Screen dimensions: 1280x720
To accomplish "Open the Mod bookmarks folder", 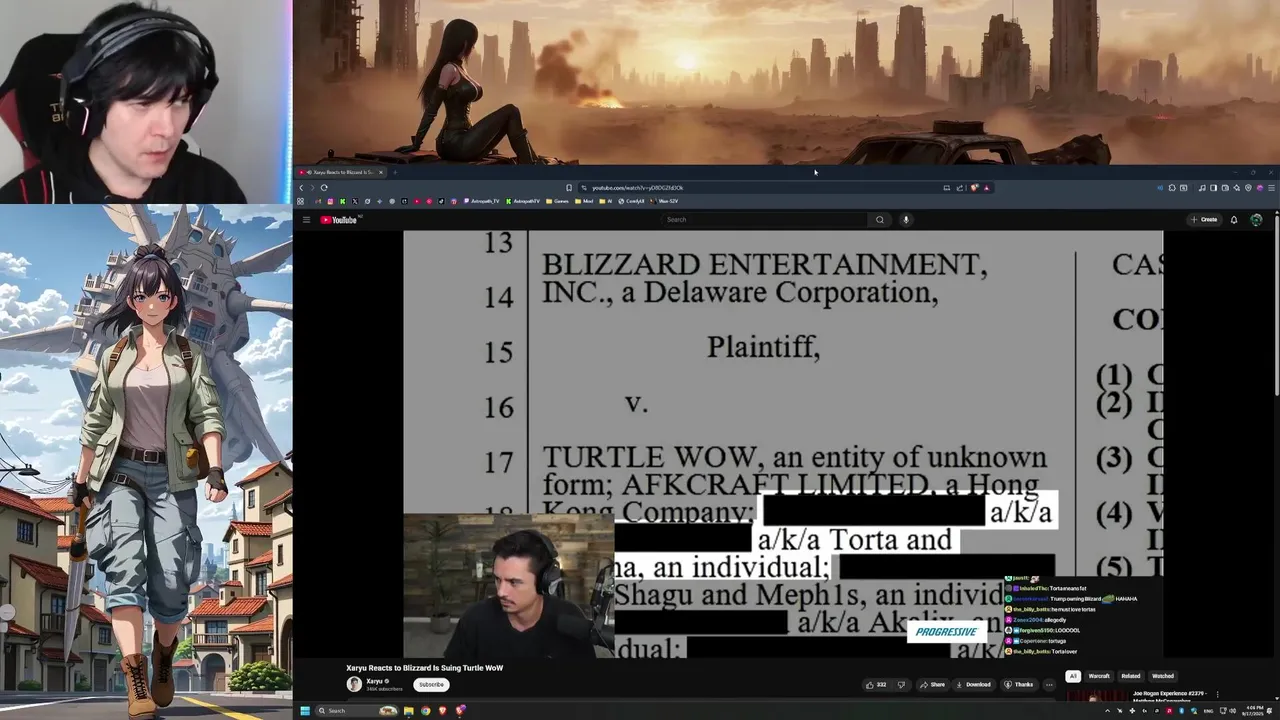I will [x=586, y=201].
